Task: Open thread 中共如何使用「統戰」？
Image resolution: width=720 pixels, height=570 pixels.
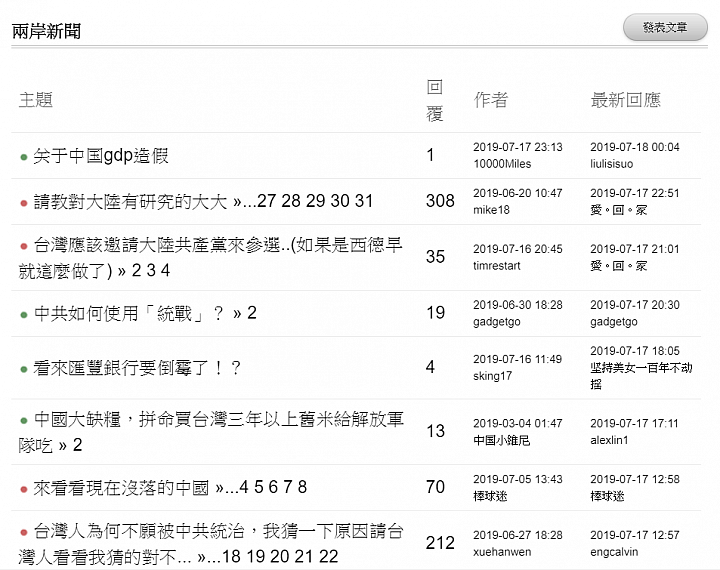Action: click(x=129, y=313)
